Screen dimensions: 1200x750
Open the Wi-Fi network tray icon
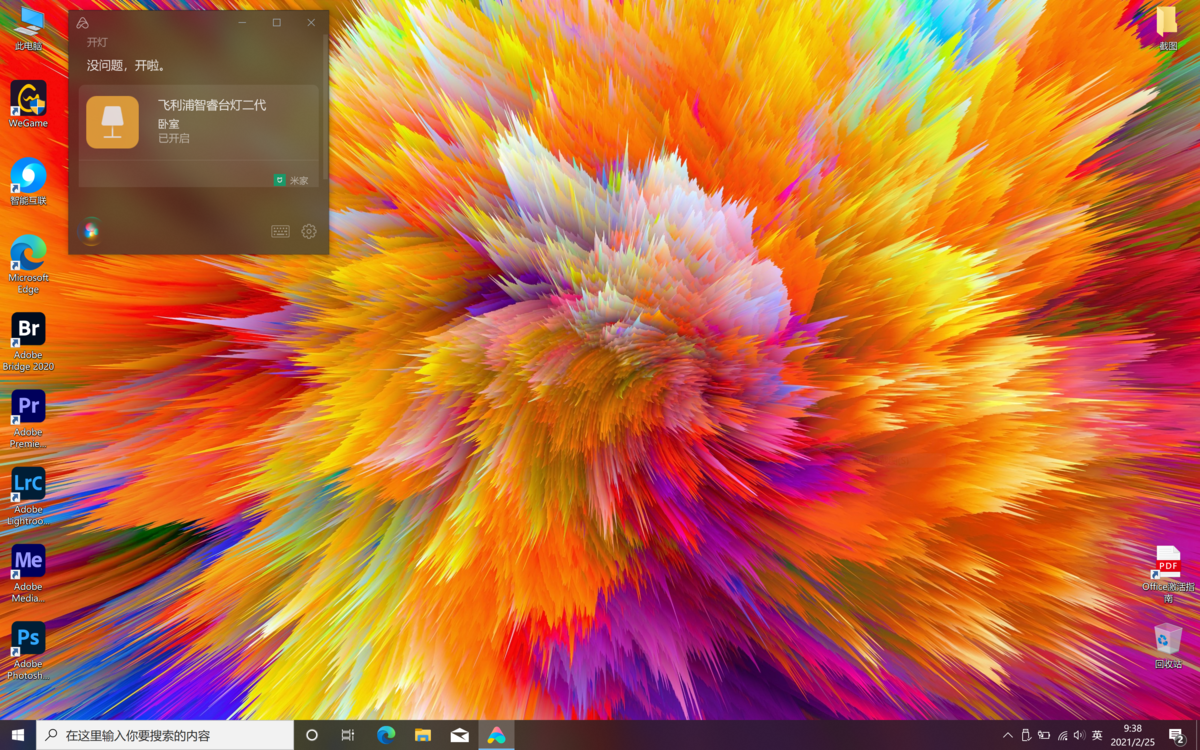coord(1062,735)
